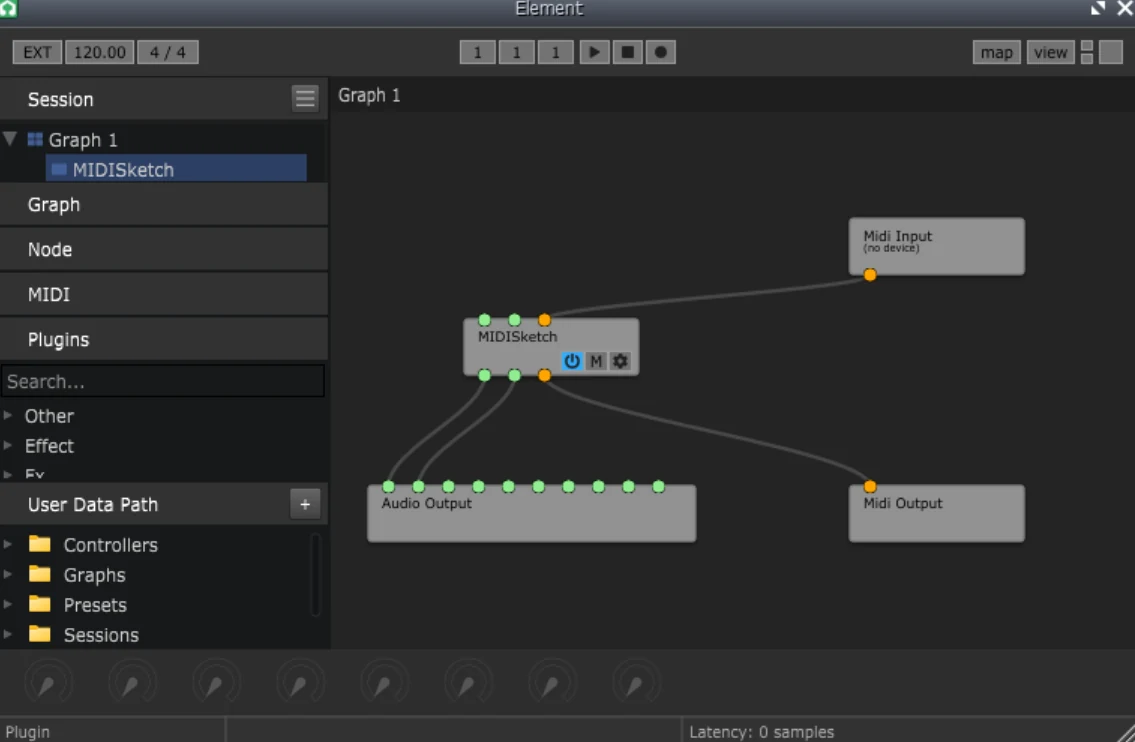Select the Graphs folder icon
This screenshot has height=742, width=1135.
point(40,574)
